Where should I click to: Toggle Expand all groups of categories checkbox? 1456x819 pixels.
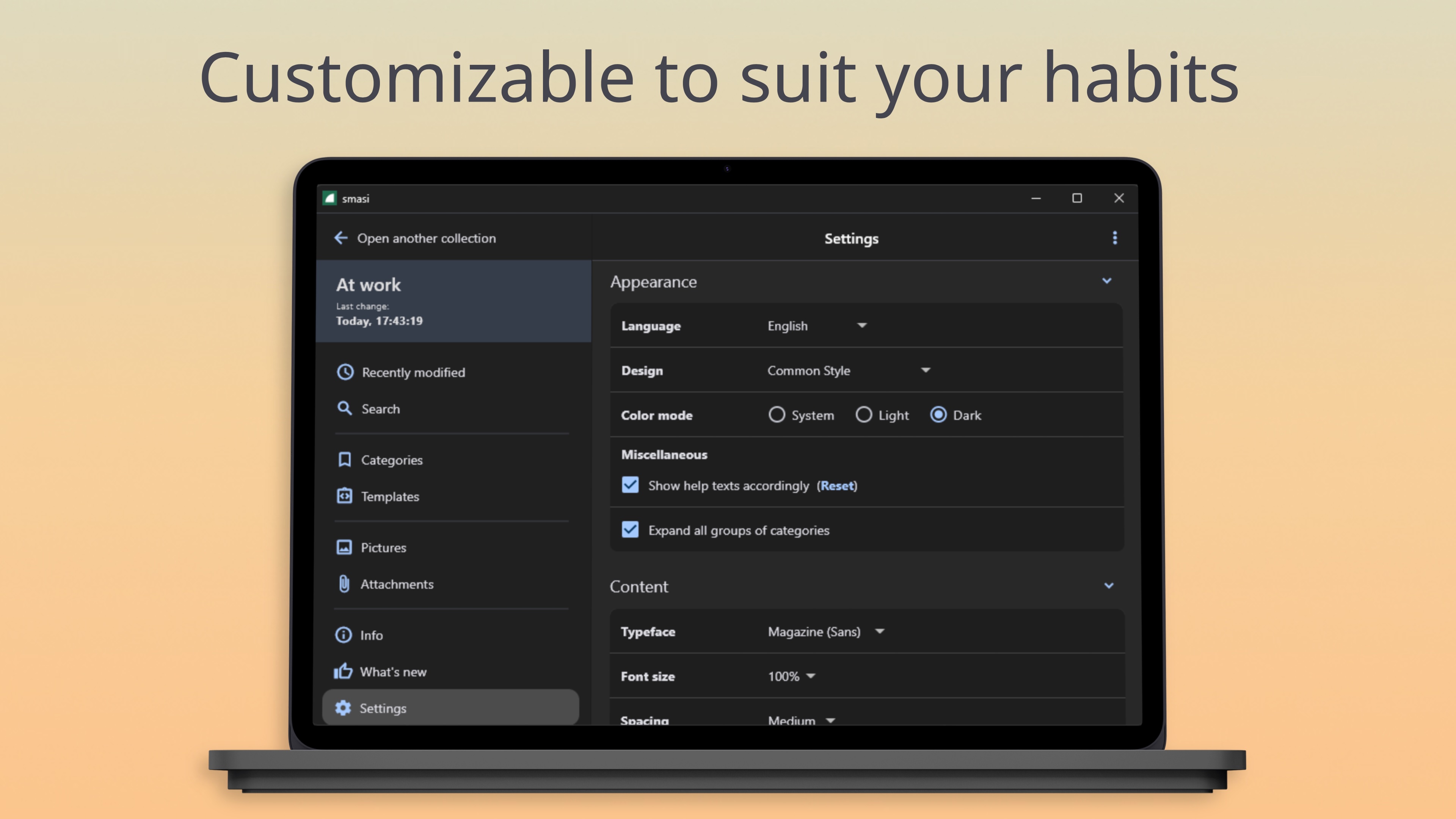pyautogui.click(x=630, y=530)
